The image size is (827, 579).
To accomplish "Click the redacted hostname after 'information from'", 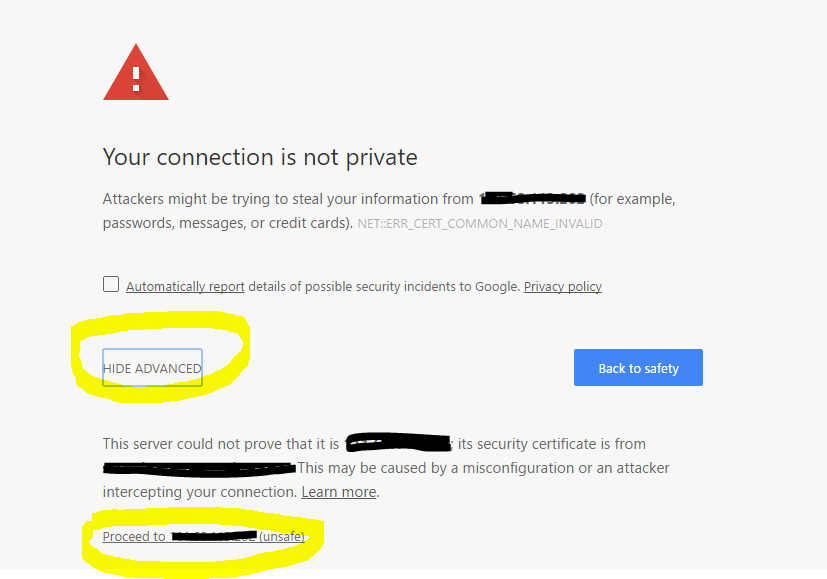I will pos(531,198).
